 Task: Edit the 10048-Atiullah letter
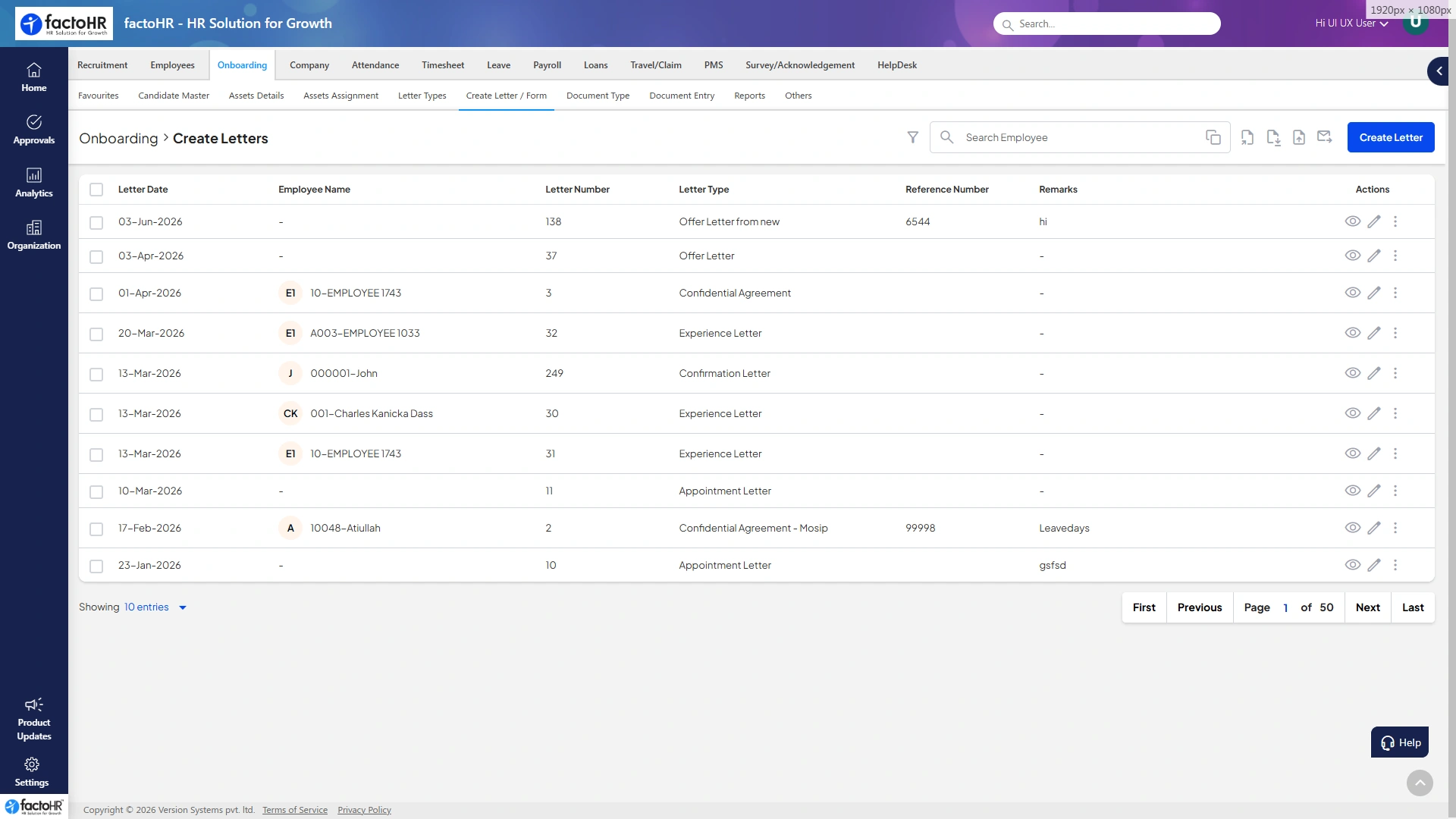click(1374, 528)
